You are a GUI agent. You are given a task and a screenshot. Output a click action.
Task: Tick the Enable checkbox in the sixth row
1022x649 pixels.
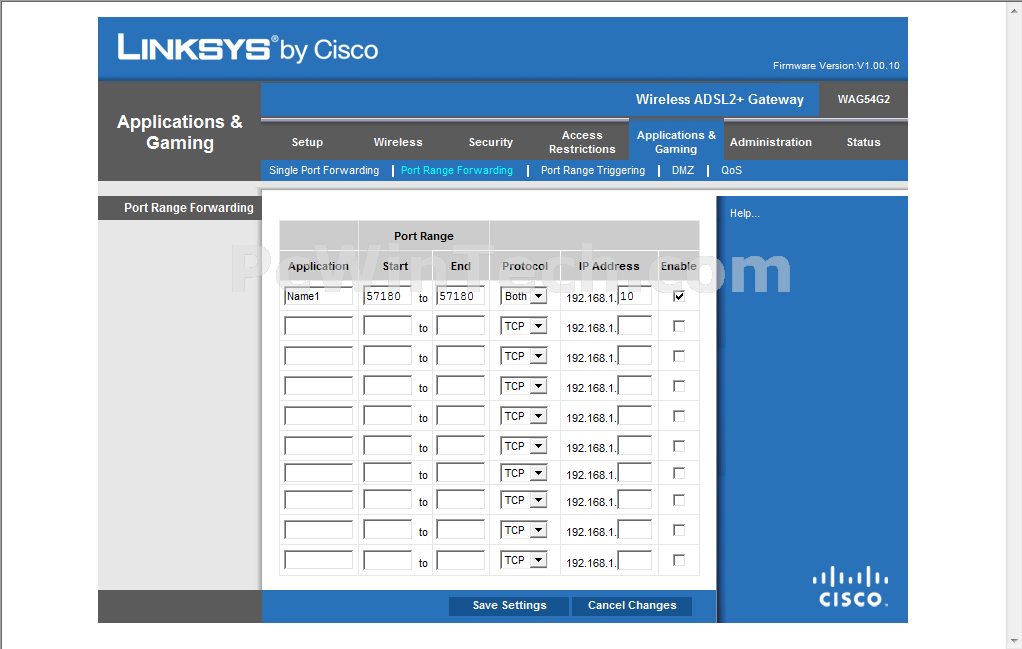pyautogui.click(x=679, y=446)
